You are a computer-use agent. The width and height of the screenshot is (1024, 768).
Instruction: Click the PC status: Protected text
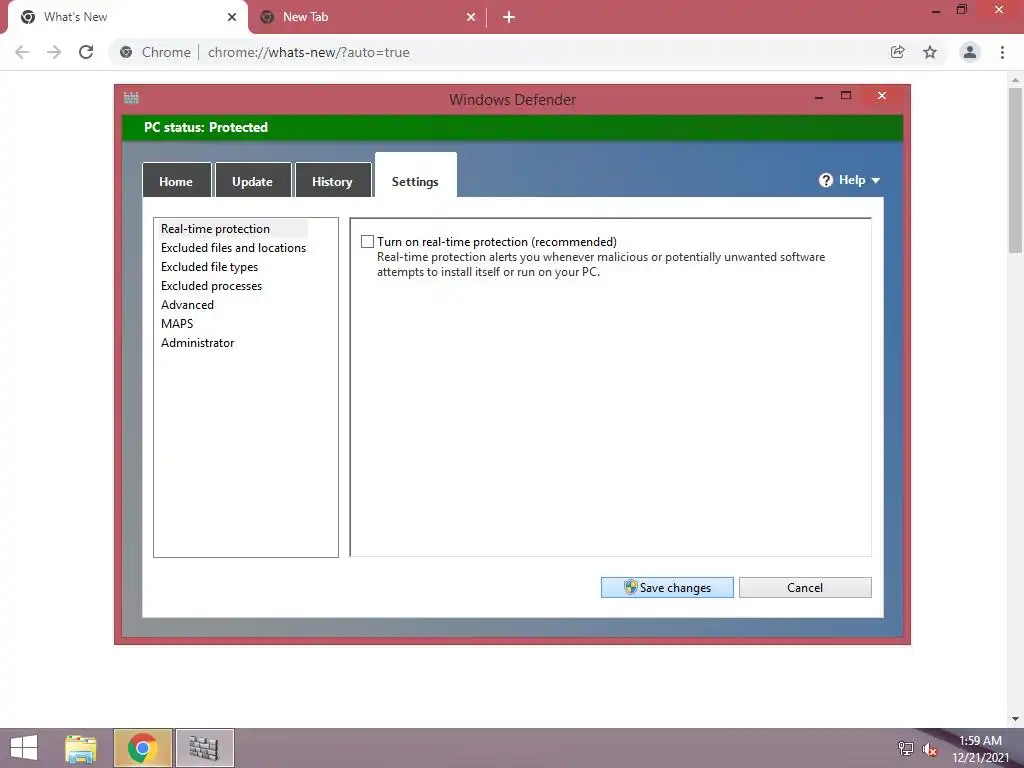coord(206,127)
